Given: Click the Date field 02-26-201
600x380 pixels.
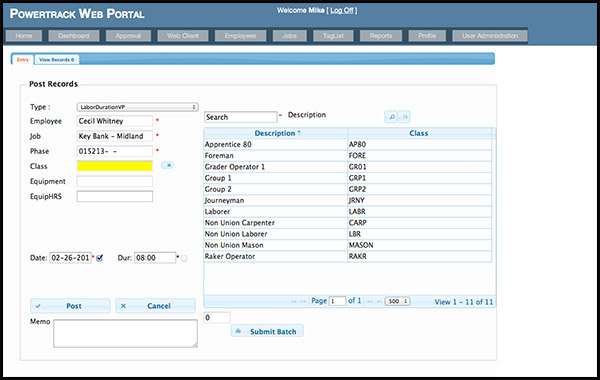Looking at the screenshot, I should click(70, 258).
